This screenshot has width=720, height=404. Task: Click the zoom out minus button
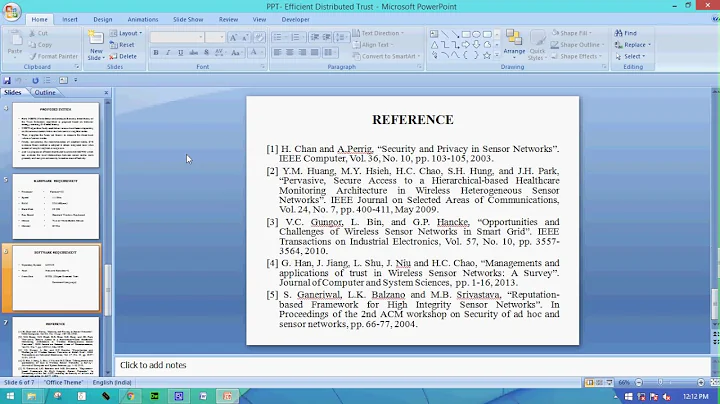[x=639, y=382]
